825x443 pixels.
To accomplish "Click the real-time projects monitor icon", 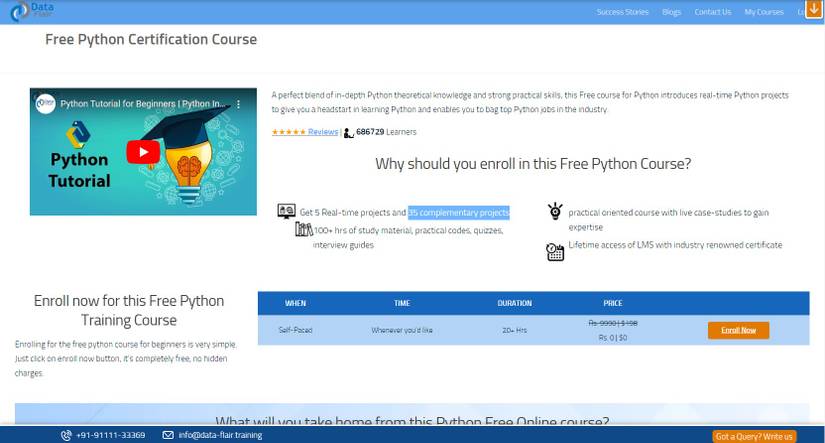I will pos(286,212).
